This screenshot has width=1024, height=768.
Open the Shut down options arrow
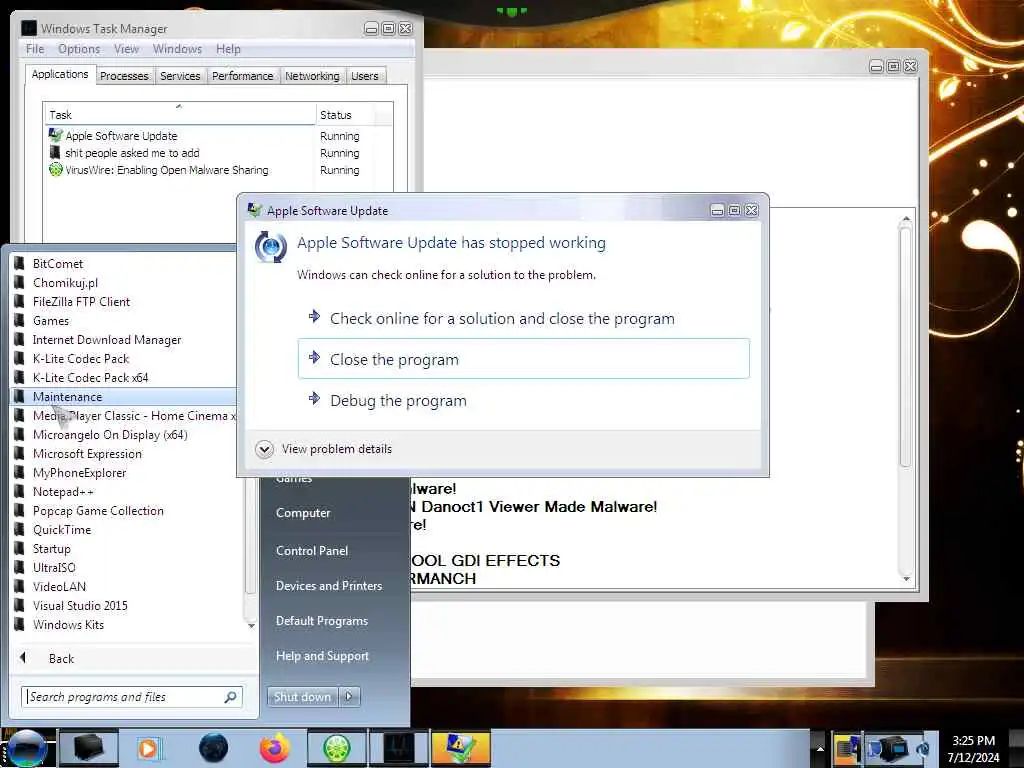[349, 696]
